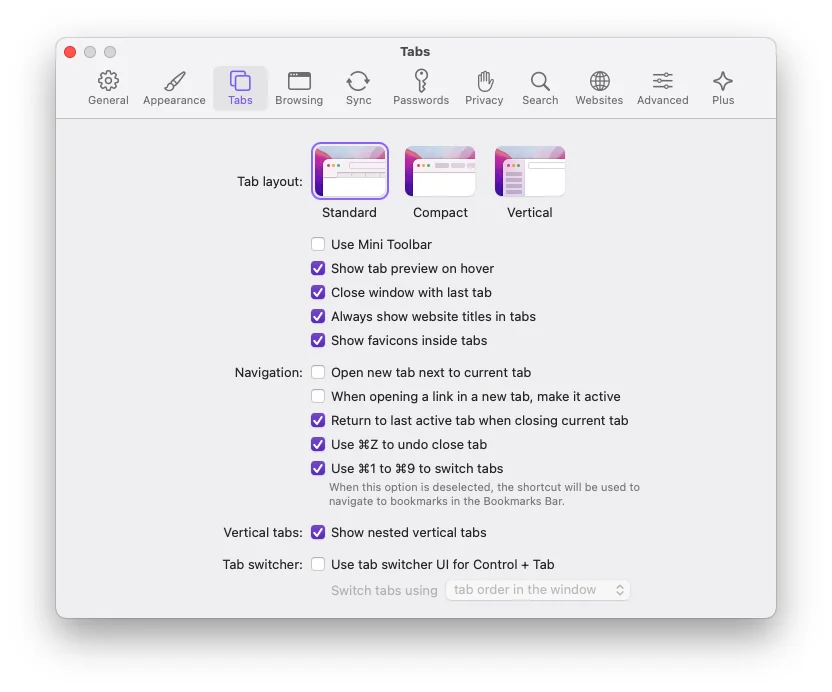
Task: Enable tab switcher UI for Control + Tab
Action: tap(318, 564)
